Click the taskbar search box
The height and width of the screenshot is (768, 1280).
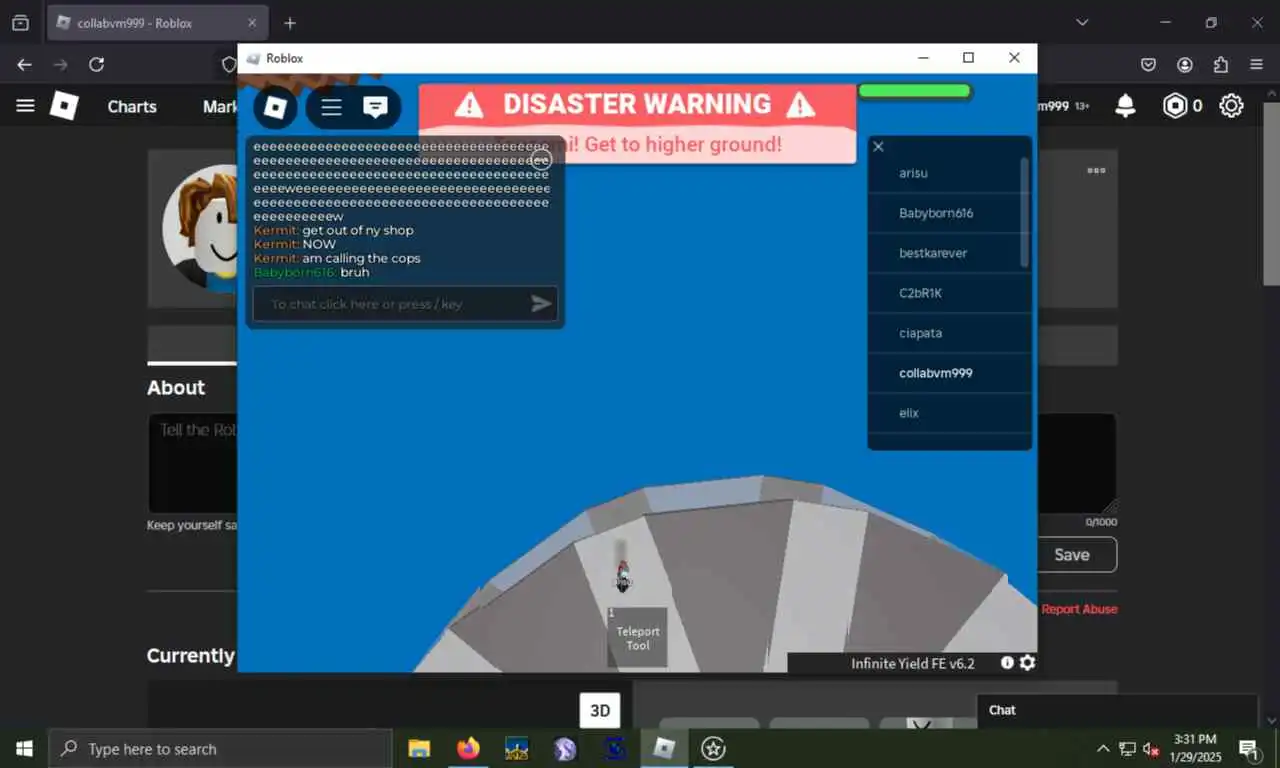pos(220,748)
